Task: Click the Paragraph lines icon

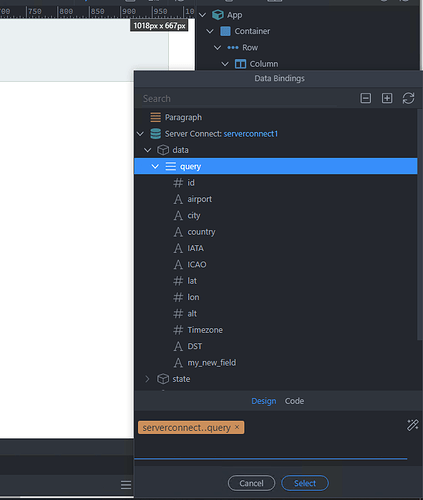Action: [x=155, y=117]
